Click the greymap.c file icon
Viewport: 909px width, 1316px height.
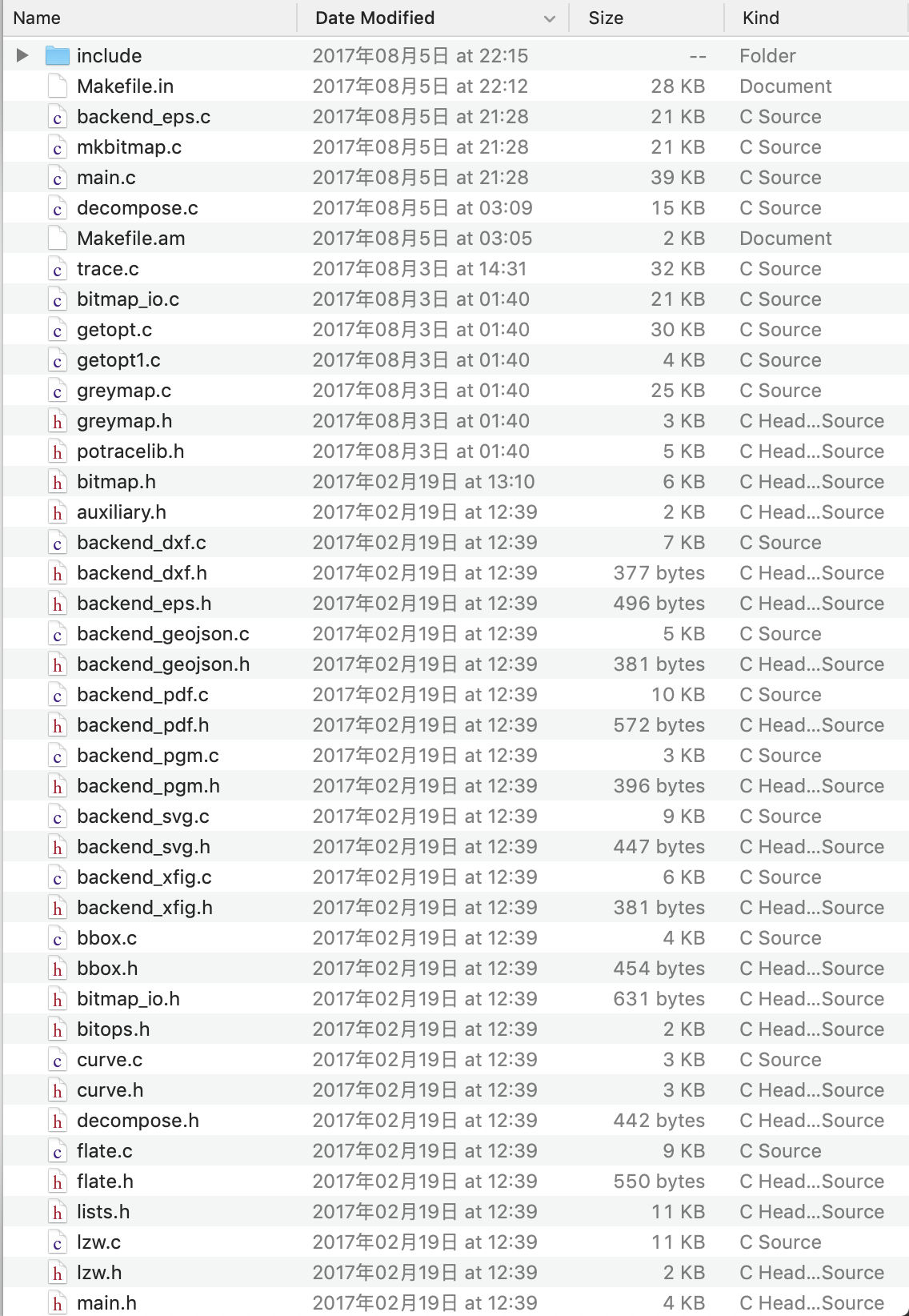click(58, 390)
